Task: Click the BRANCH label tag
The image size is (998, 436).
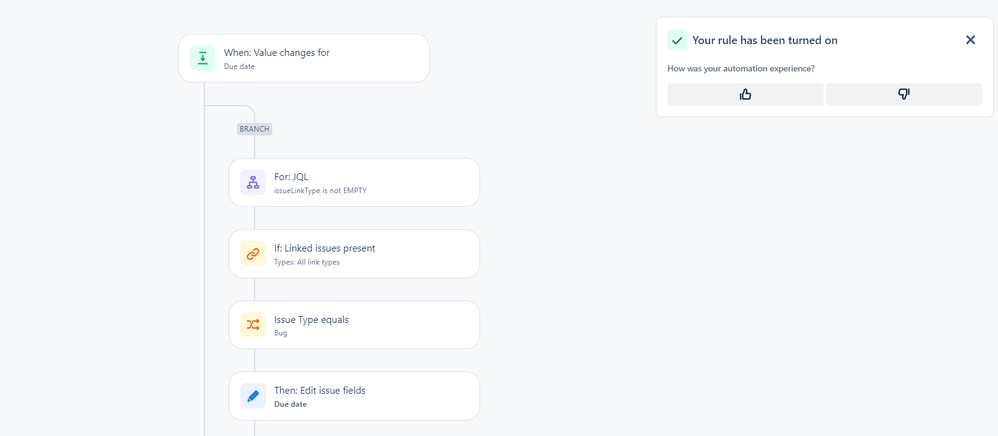Action: [x=255, y=129]
